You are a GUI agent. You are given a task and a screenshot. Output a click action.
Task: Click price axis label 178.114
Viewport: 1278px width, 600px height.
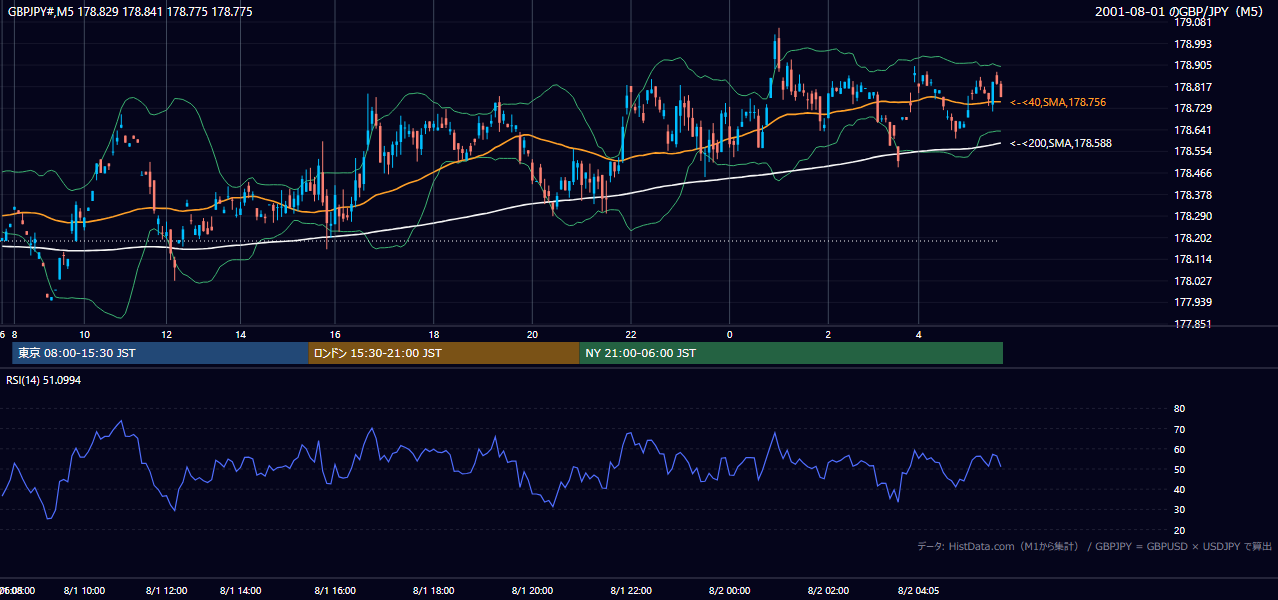(x=1192, y=259)
